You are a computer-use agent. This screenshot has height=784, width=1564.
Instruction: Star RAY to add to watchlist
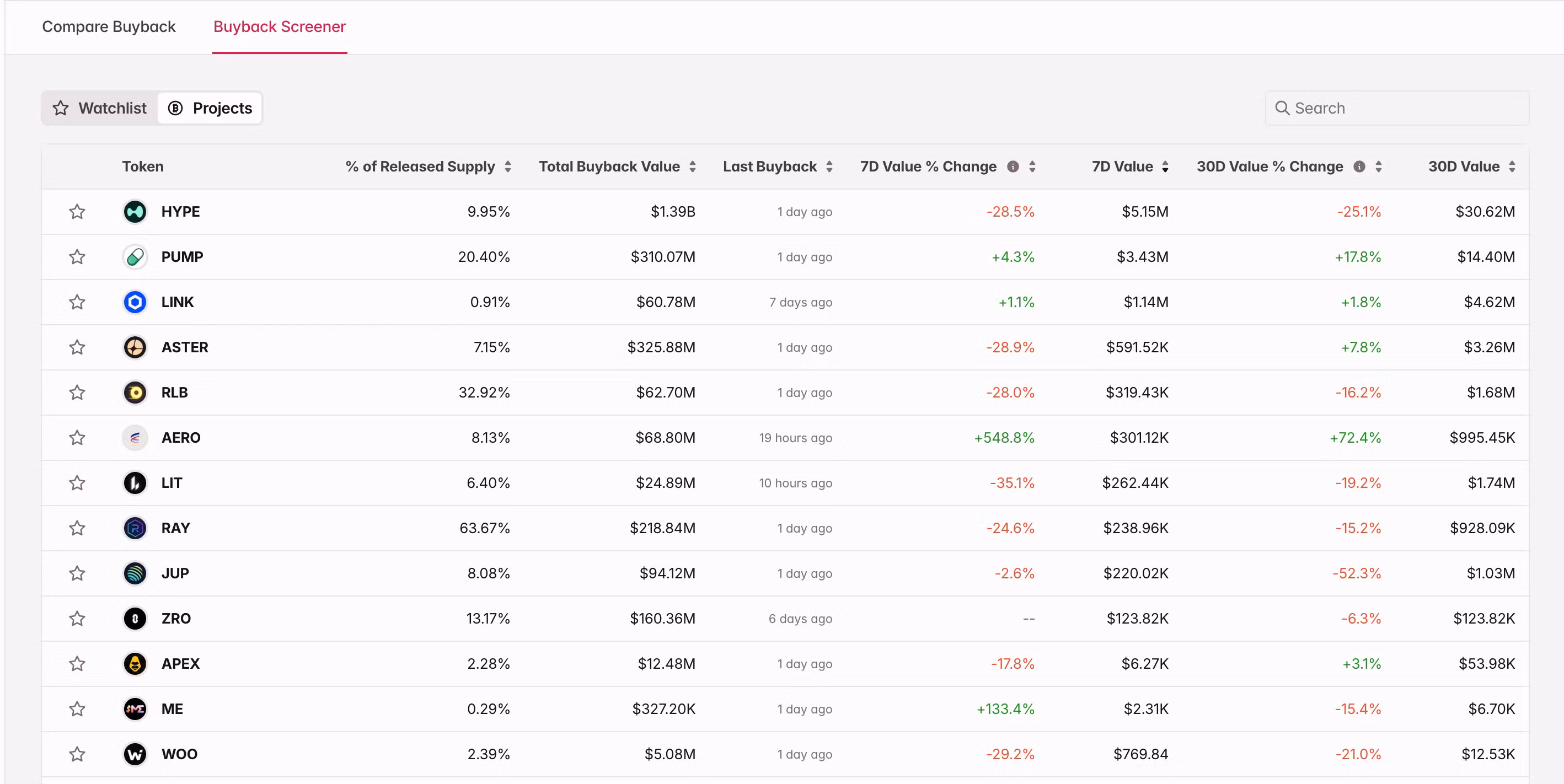(77, 528)
